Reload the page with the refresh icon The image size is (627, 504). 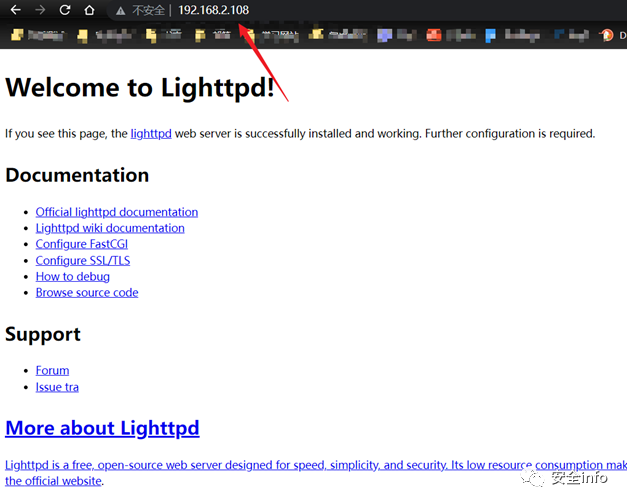pos(65,10)
